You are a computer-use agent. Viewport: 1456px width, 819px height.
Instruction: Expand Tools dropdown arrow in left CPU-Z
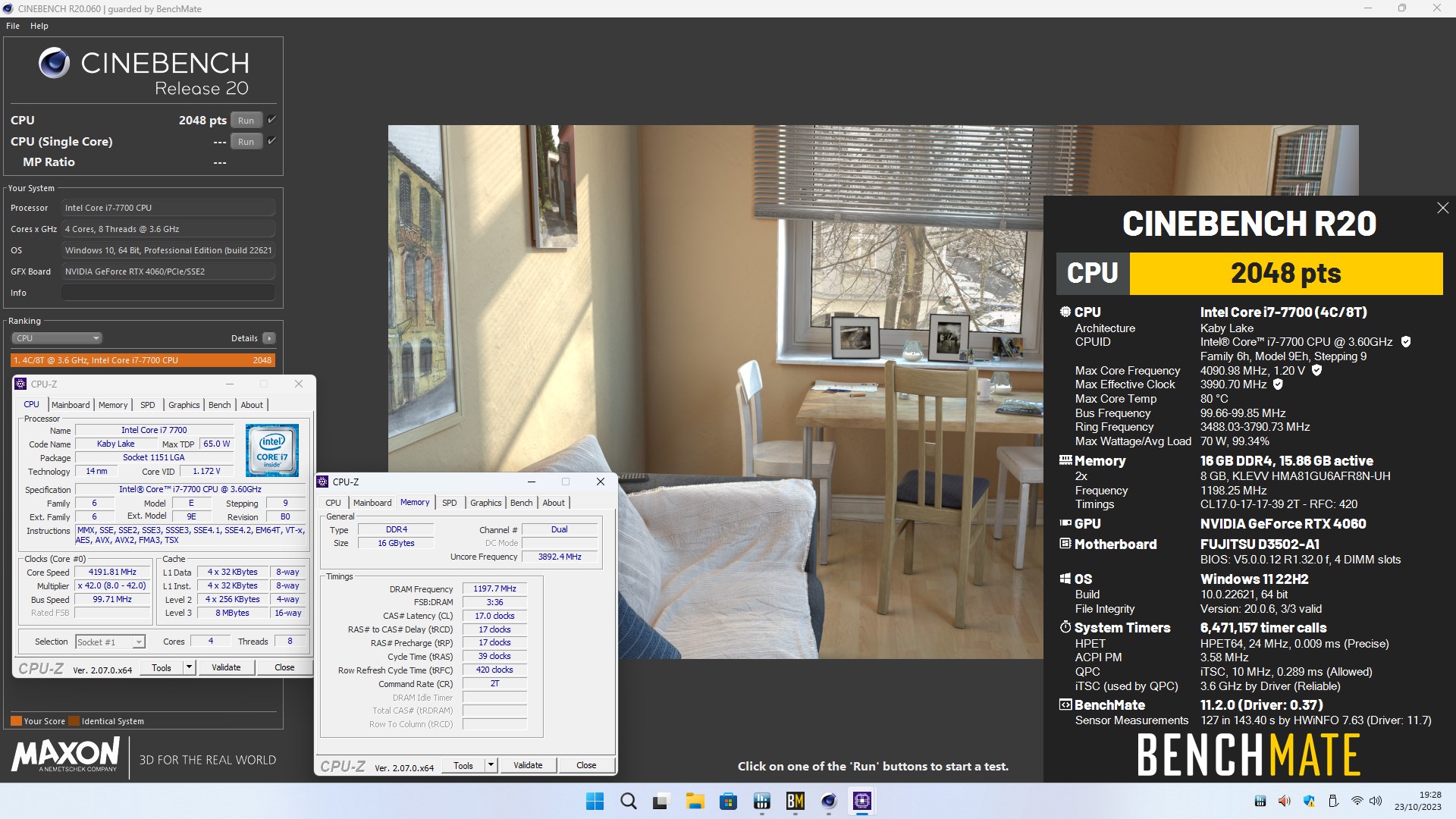(x=190, y=668)
